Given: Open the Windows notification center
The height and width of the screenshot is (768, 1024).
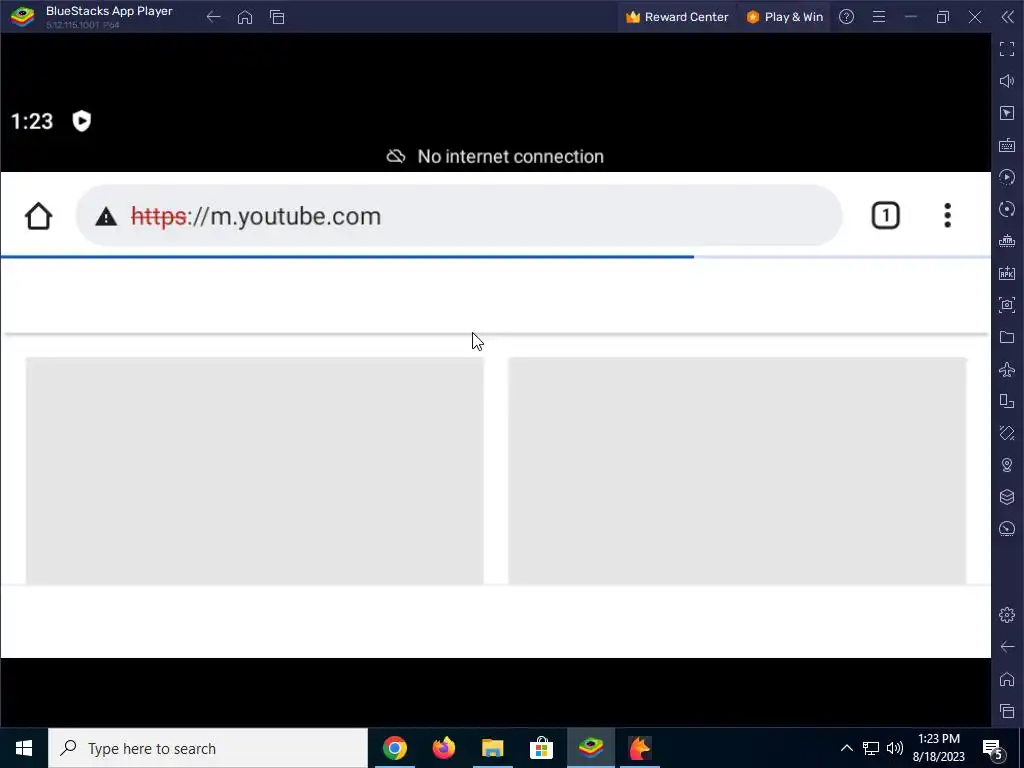Looking at the screenshot, I should 993,749.
